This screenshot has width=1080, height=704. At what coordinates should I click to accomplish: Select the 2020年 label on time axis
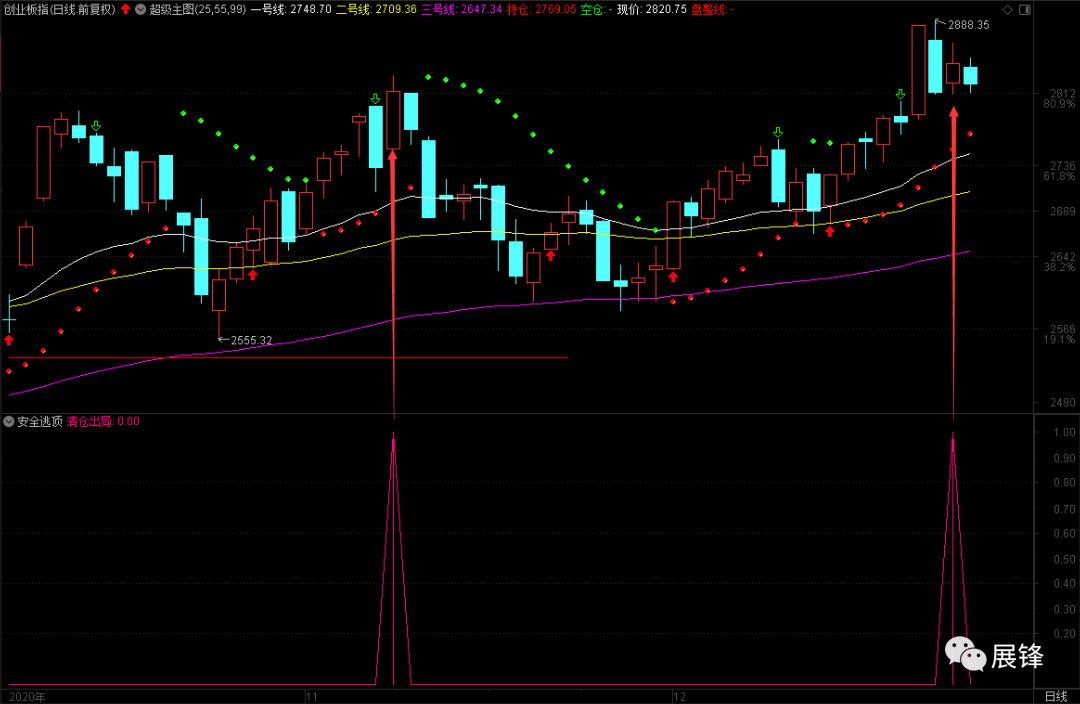pos(28,696)
